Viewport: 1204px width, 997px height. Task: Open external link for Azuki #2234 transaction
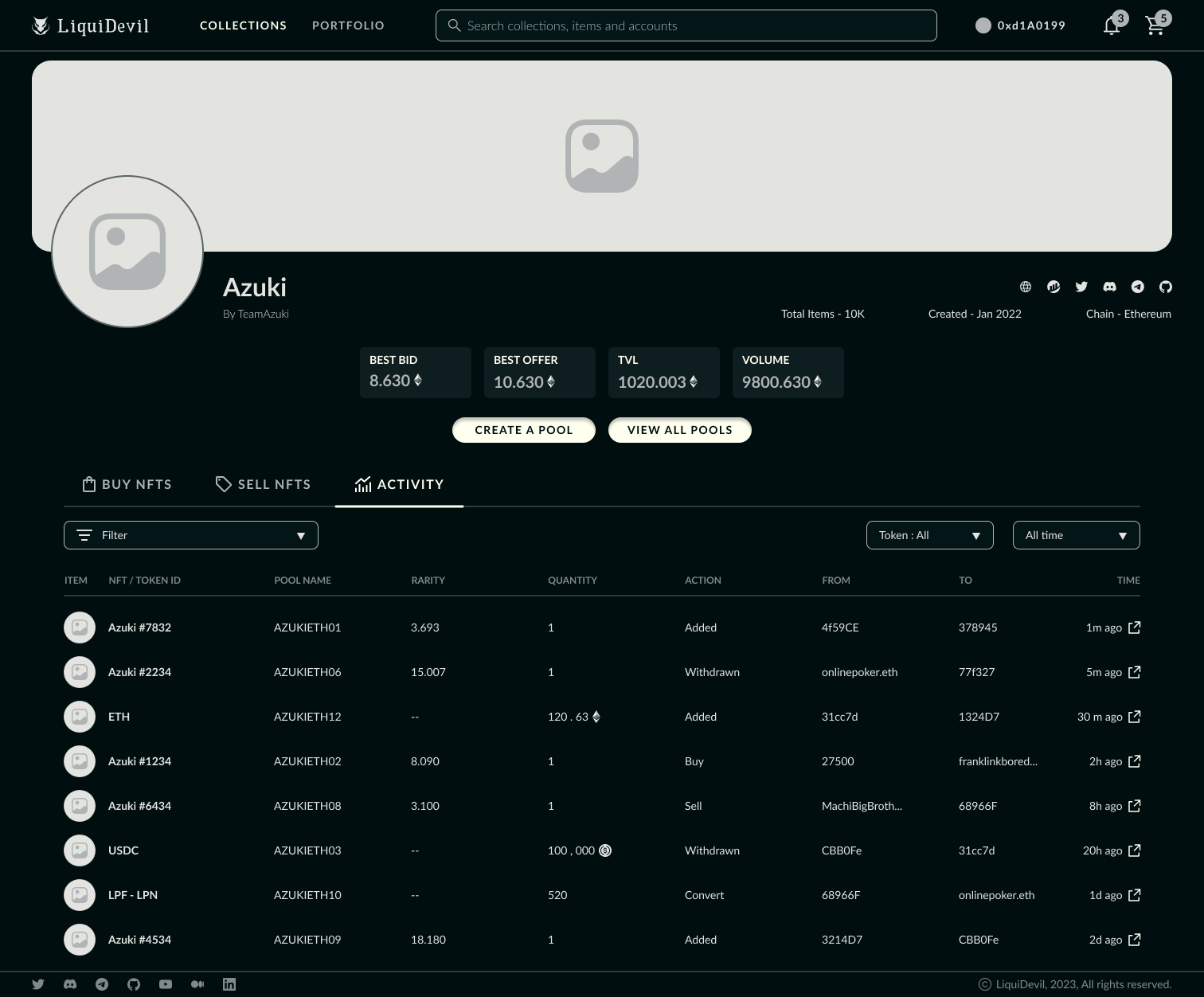pos(1135,672)
